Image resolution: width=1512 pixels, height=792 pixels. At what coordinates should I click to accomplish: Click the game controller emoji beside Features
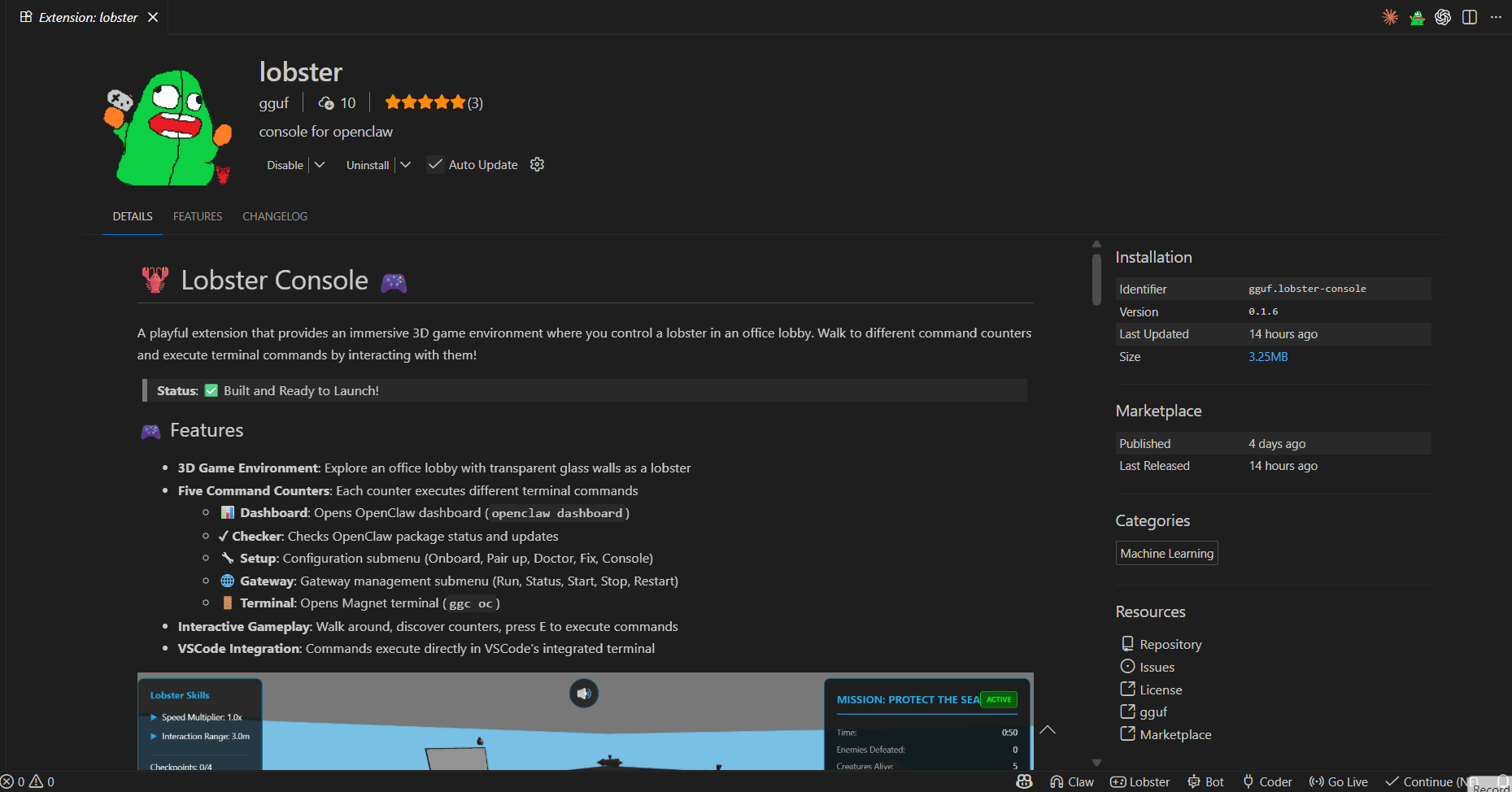151,431
